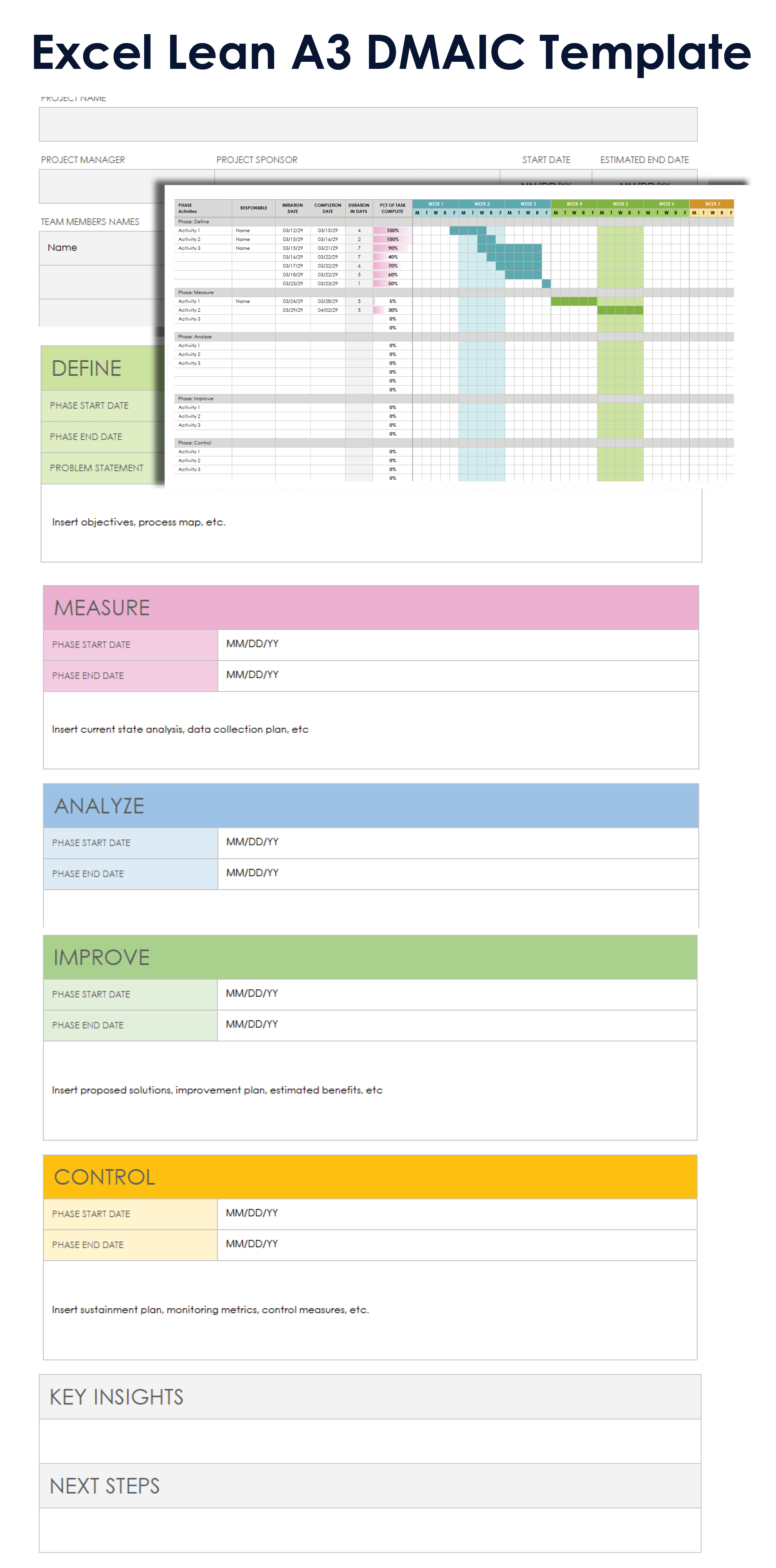
Task: Click the WEEK 5 header in Gantt
Action: (620, 204)
